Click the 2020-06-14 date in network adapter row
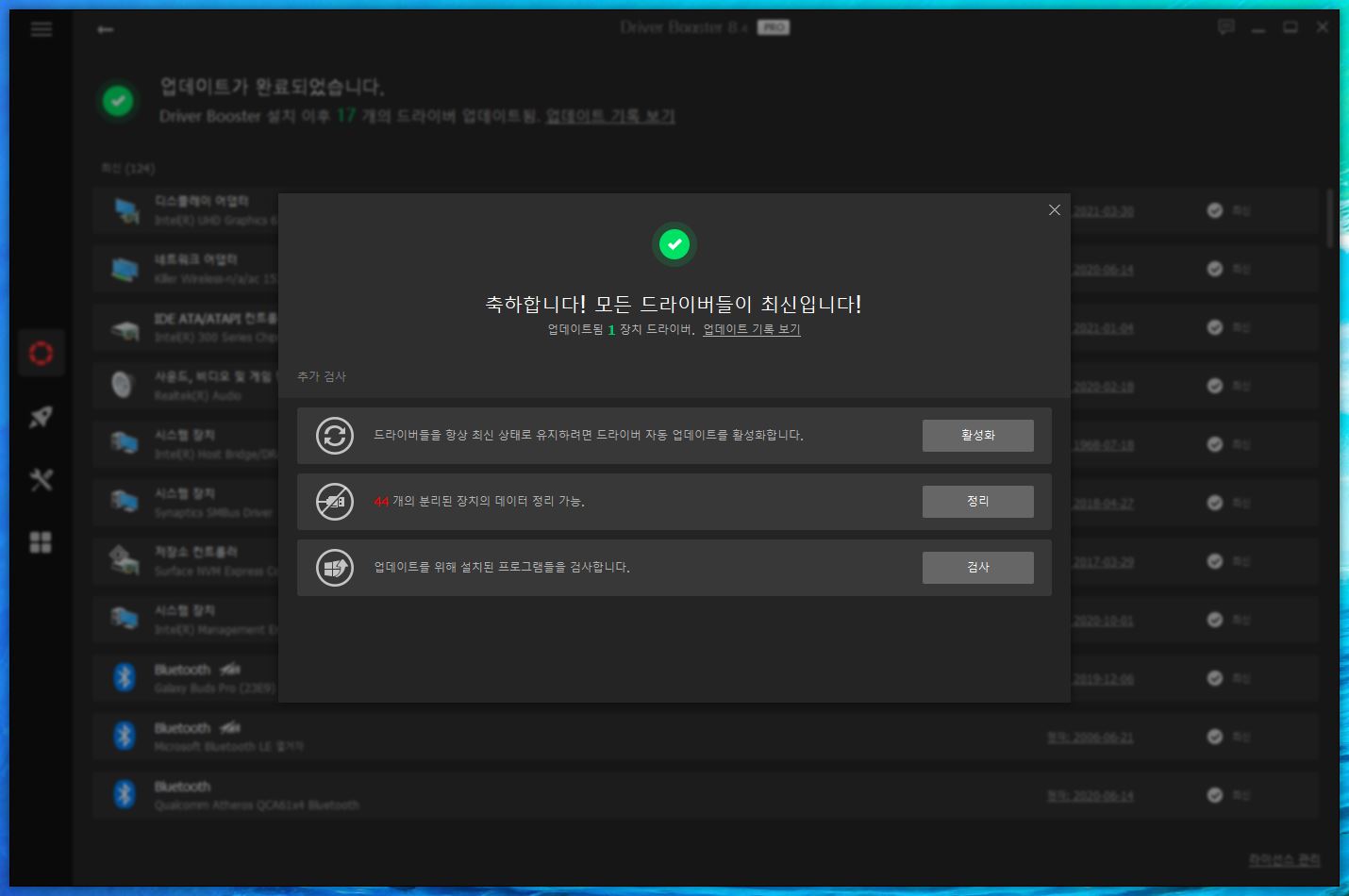The image size is (1349, 896). [1103, 270]
